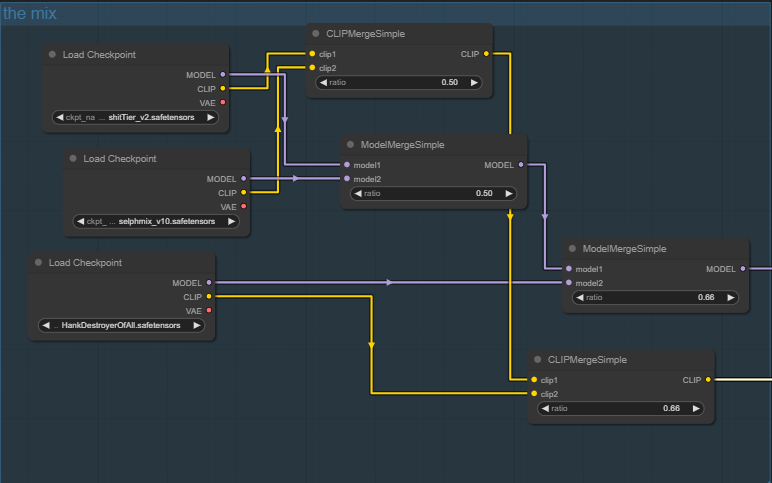Toggle collapse dot on selphmix_v10 Load Checkpoint node

[73, 159]
